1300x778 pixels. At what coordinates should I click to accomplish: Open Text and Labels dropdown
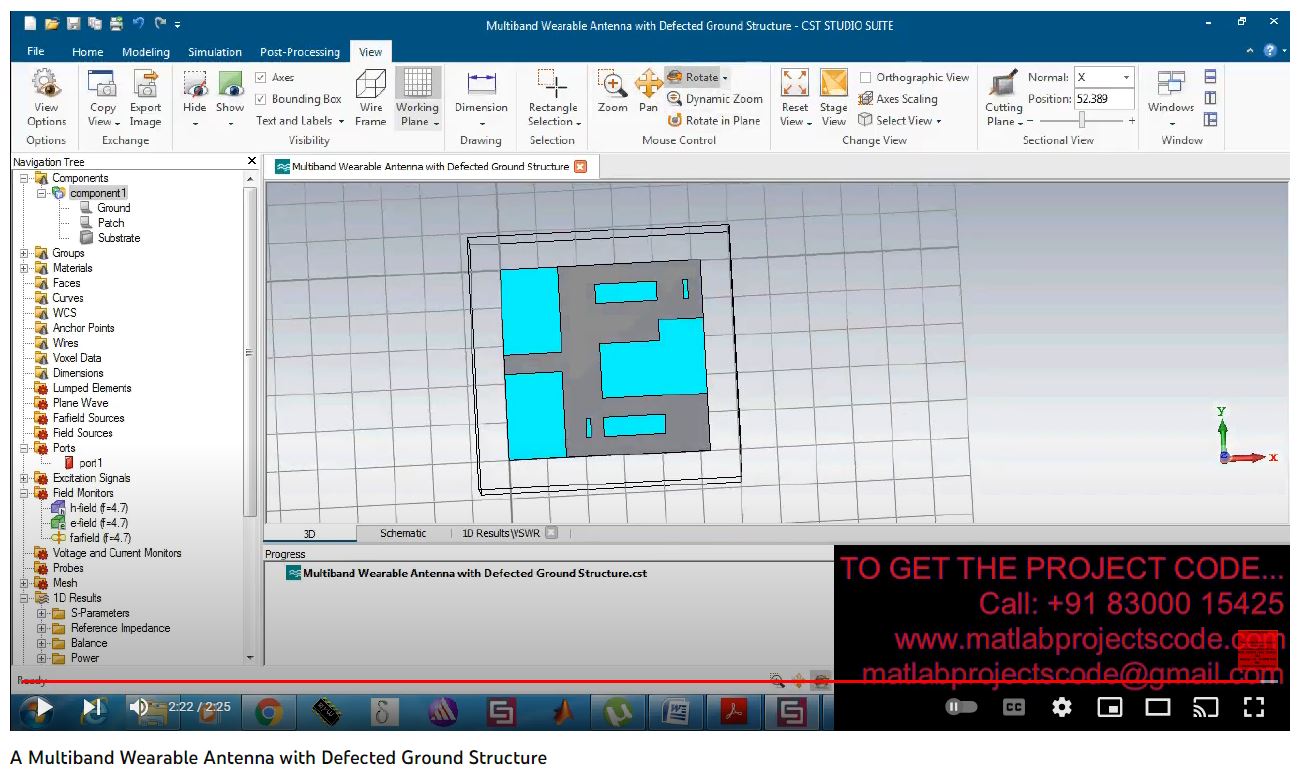tap(299, 121)
